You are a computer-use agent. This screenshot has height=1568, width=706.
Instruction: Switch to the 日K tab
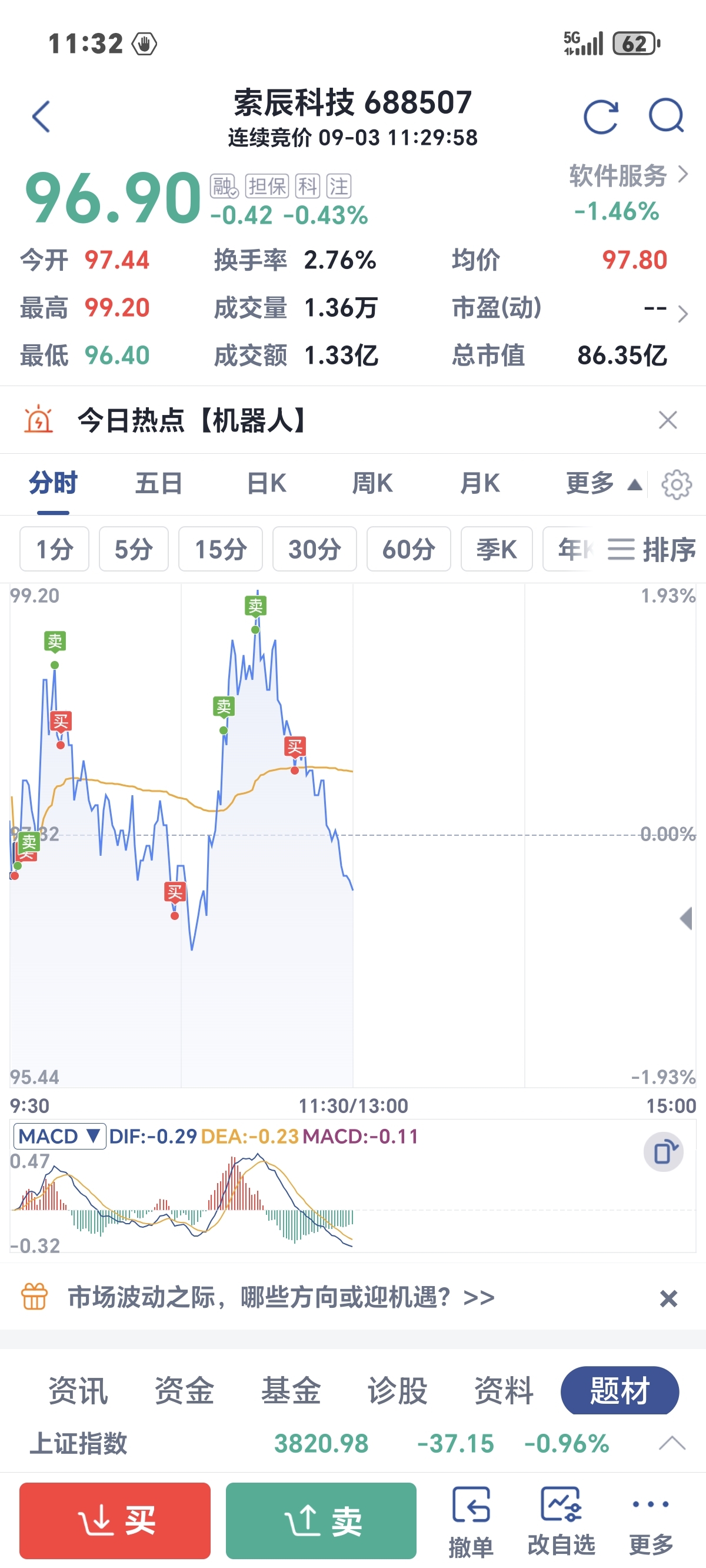tap(267, 483)
